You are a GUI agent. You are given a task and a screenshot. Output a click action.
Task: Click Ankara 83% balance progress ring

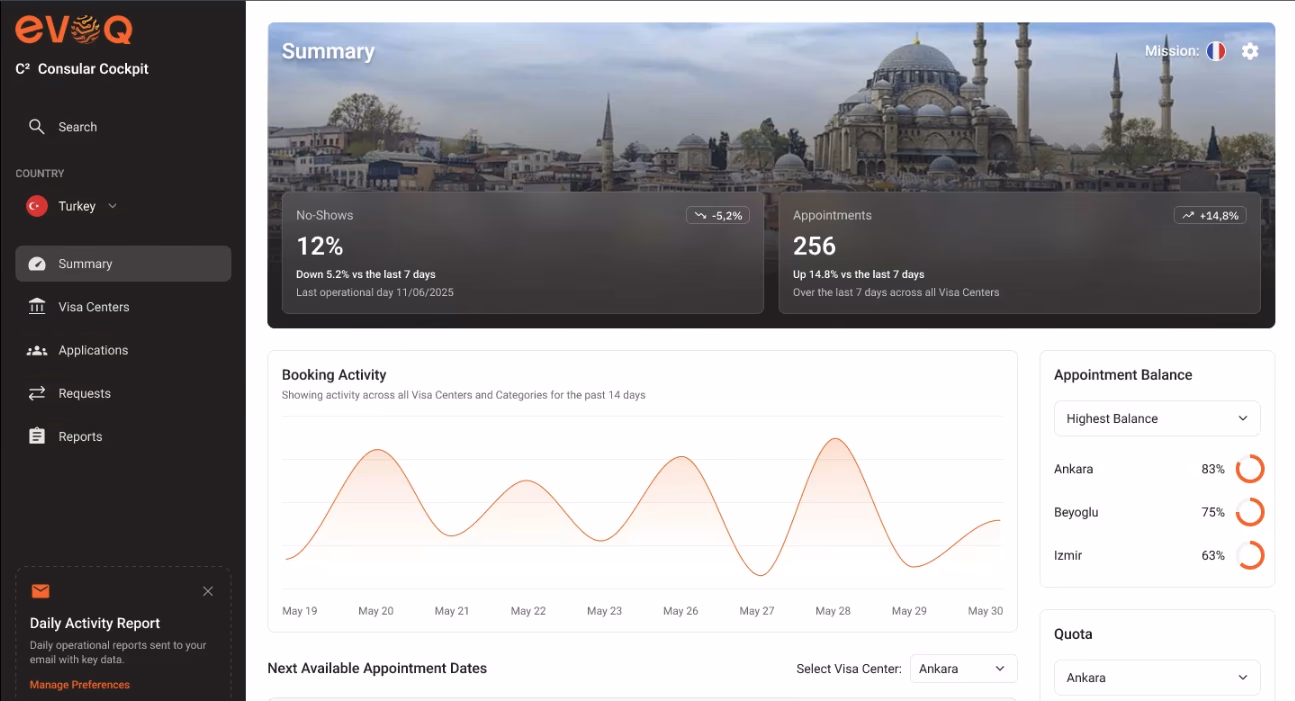[1250, 469]
